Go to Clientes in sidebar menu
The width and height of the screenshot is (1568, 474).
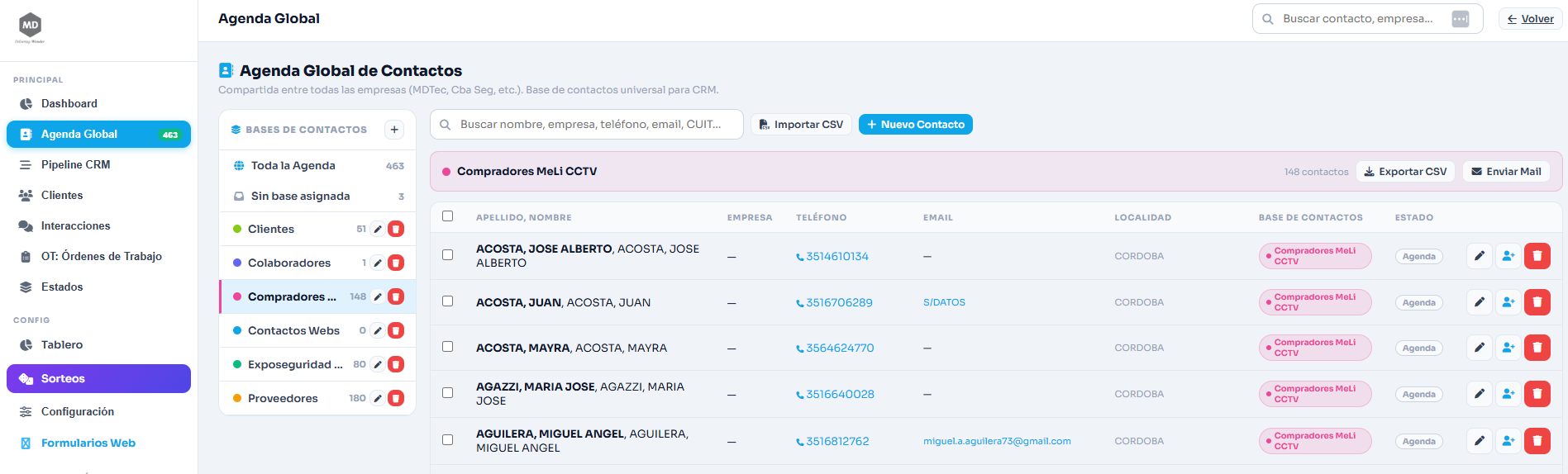click(x=98, y=195)
